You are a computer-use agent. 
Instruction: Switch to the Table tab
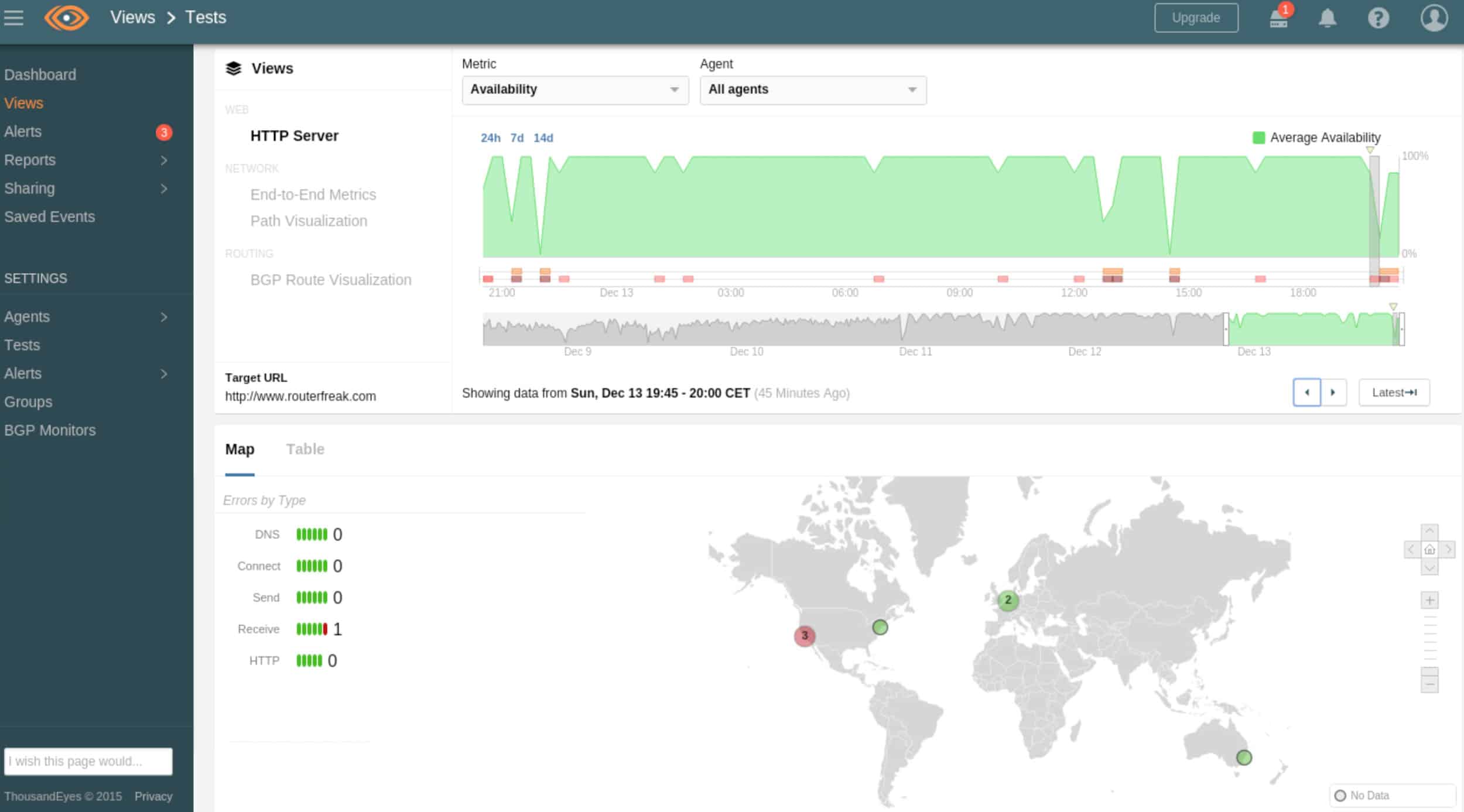click(305, 449)
